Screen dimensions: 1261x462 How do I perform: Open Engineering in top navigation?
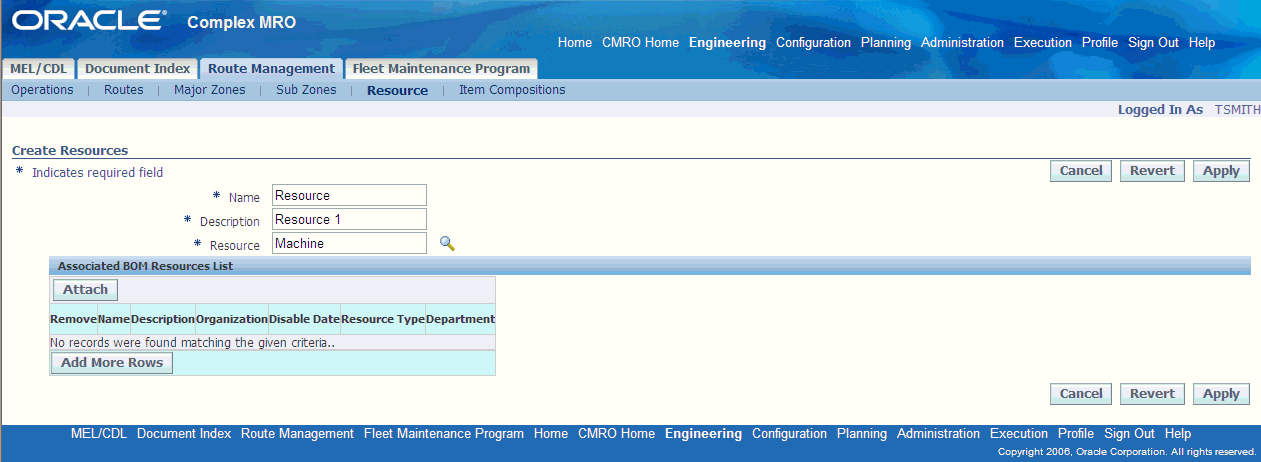[727, 43]
